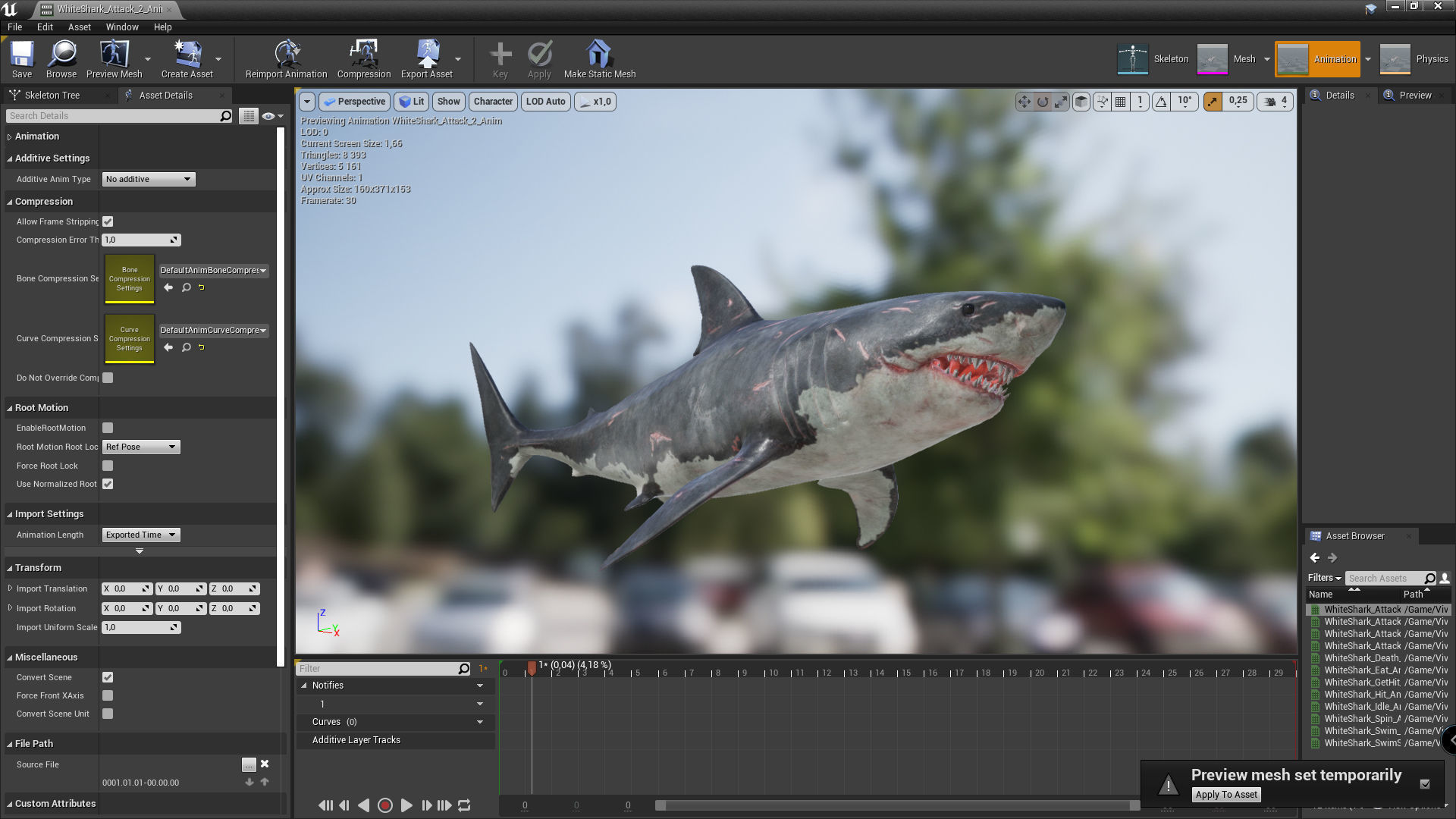Viewport: 1456px width, 819px height.
Task: Click the Create Asset icon
Action: tap(187, 59)
